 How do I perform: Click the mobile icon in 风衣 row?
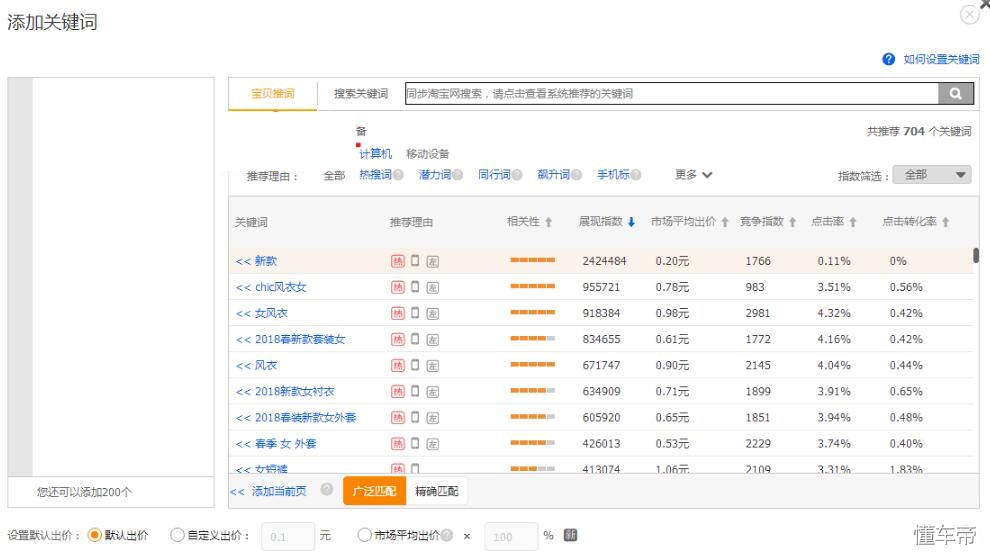point(415,364)
